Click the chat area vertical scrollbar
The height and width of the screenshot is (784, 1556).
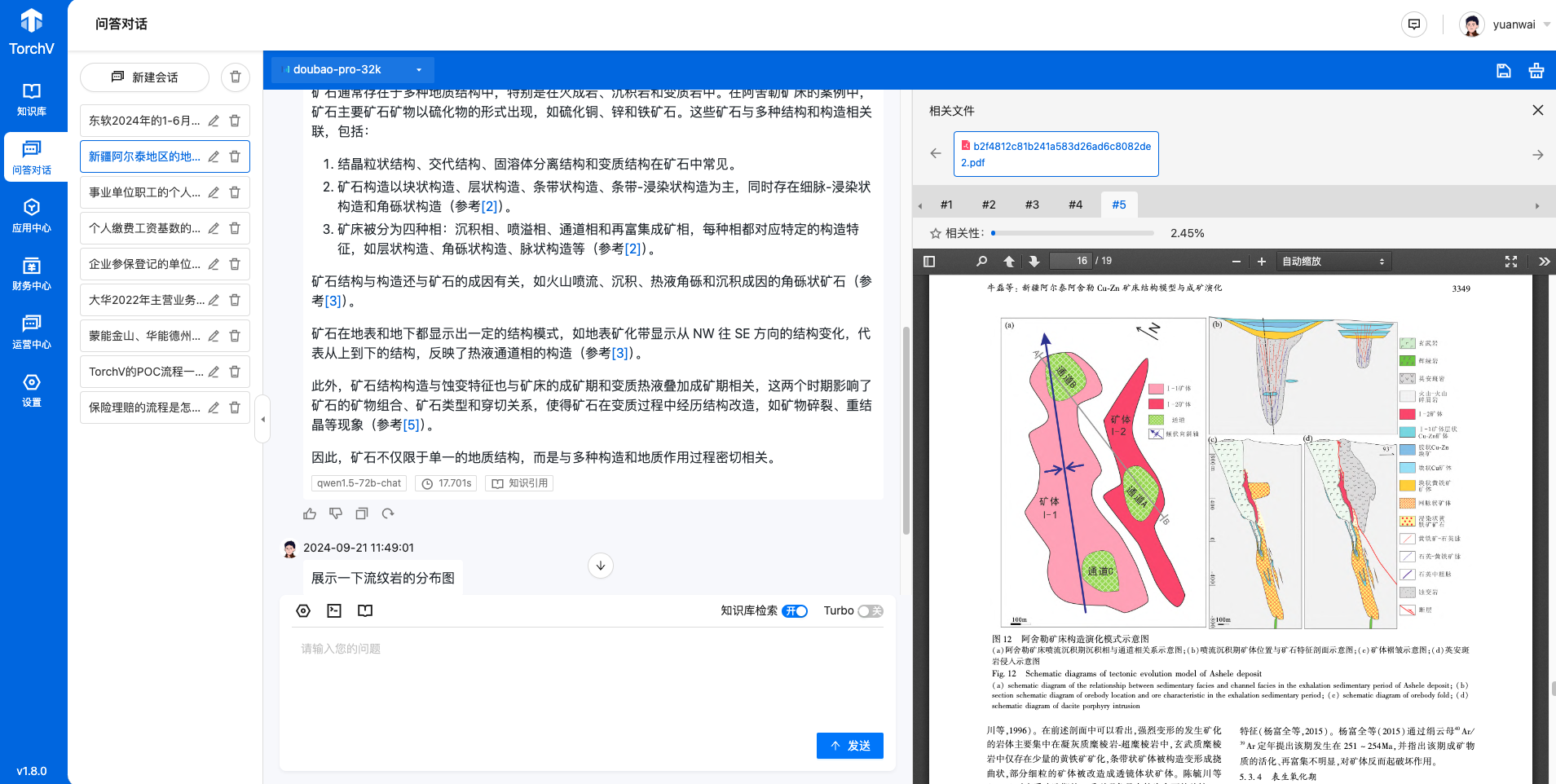[906, 430]
